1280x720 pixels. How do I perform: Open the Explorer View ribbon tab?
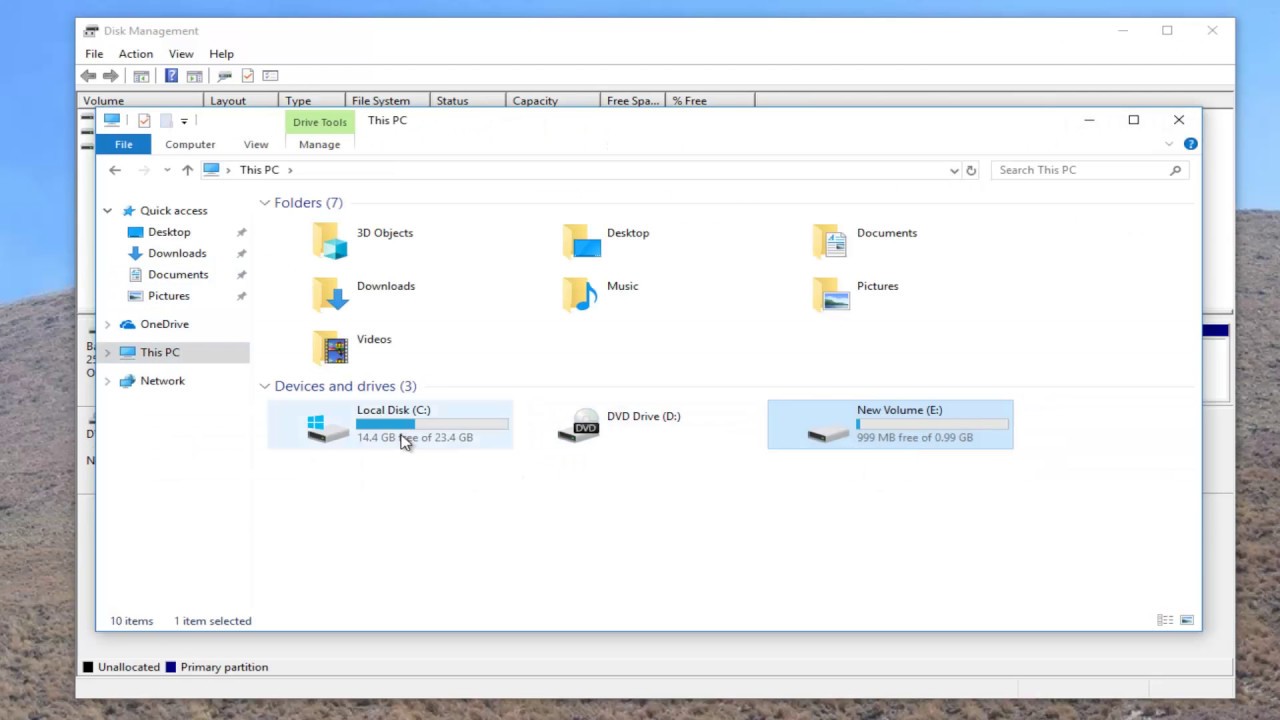coord(256,145)
